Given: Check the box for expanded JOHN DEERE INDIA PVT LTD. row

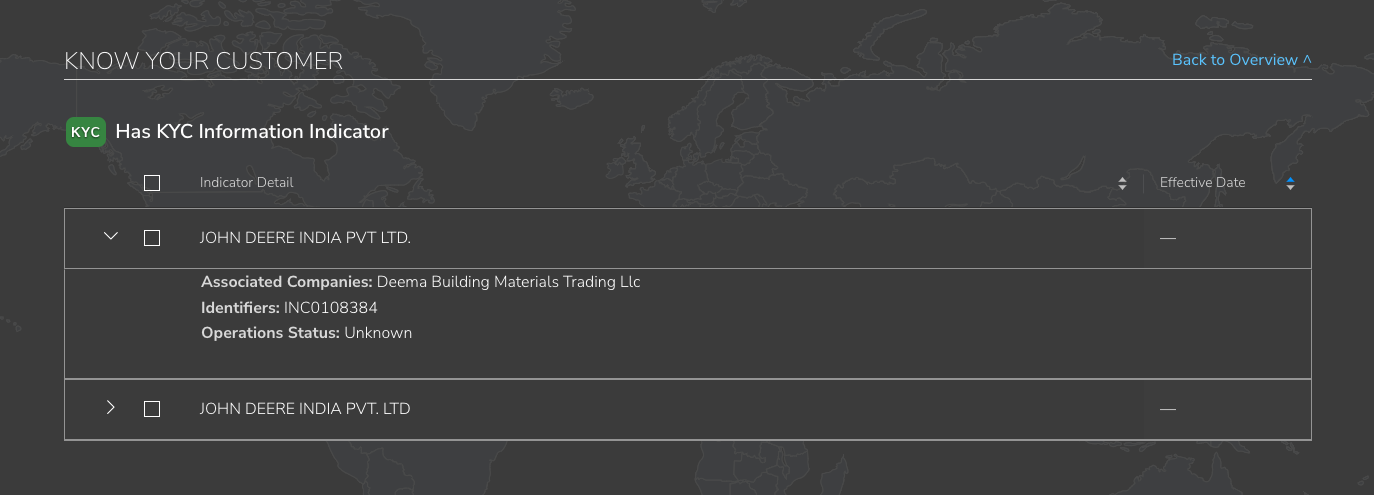Looking at the screenshot, I should 152,238.
